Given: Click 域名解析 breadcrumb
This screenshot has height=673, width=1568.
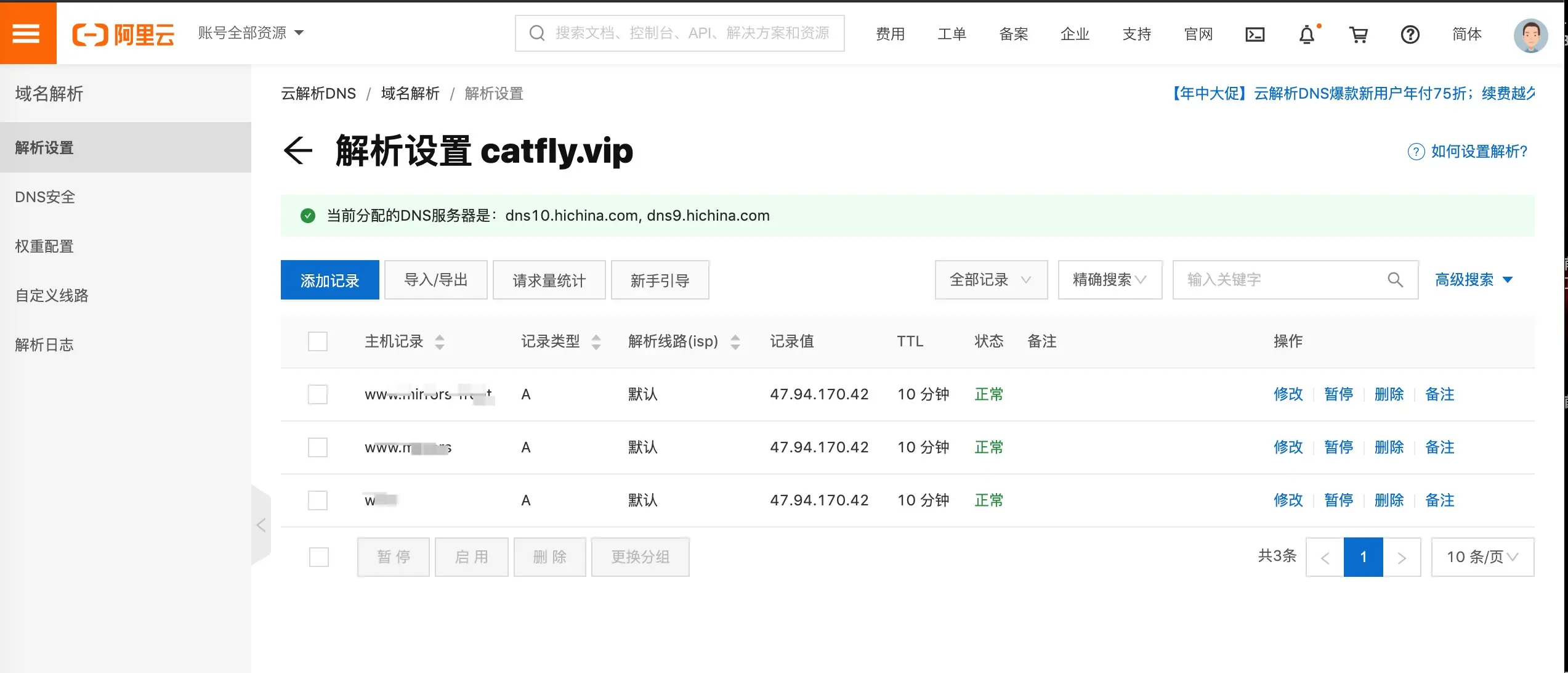Looking at the screenshot, I should pos(410,94).
